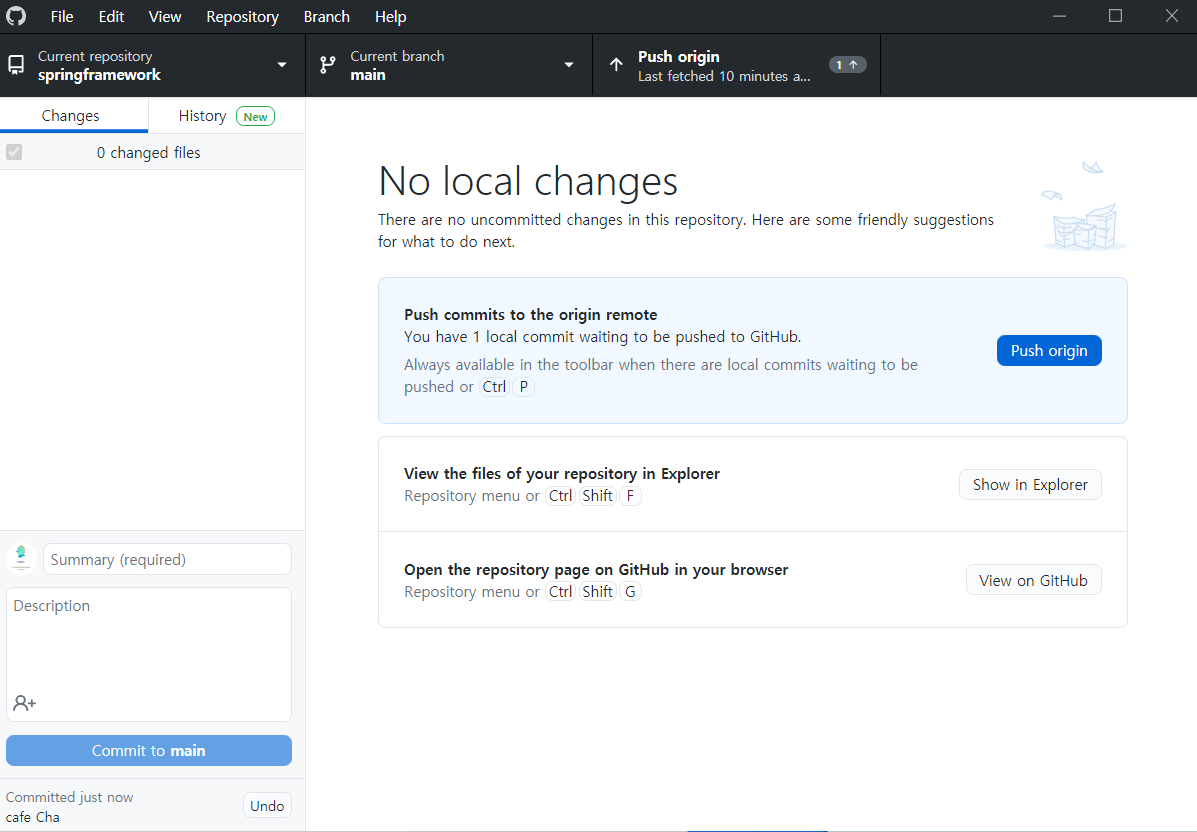Undo the last commit

pyautogui.click(x=266, y=805)
